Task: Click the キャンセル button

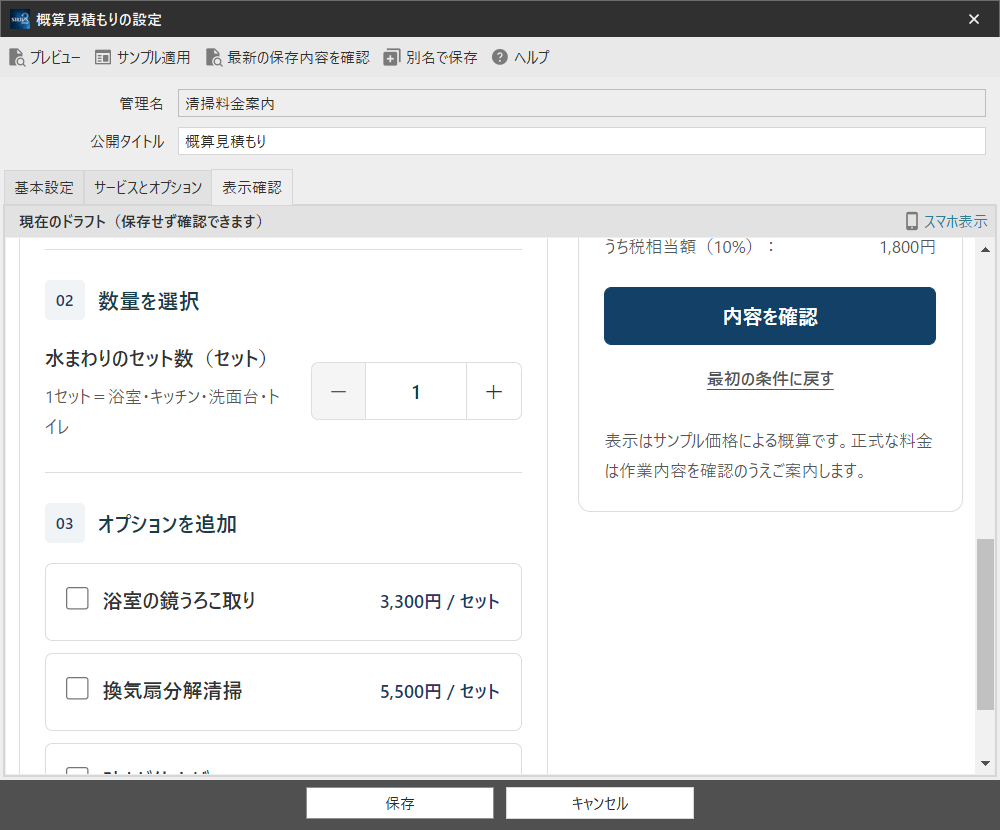Action: 599,803
